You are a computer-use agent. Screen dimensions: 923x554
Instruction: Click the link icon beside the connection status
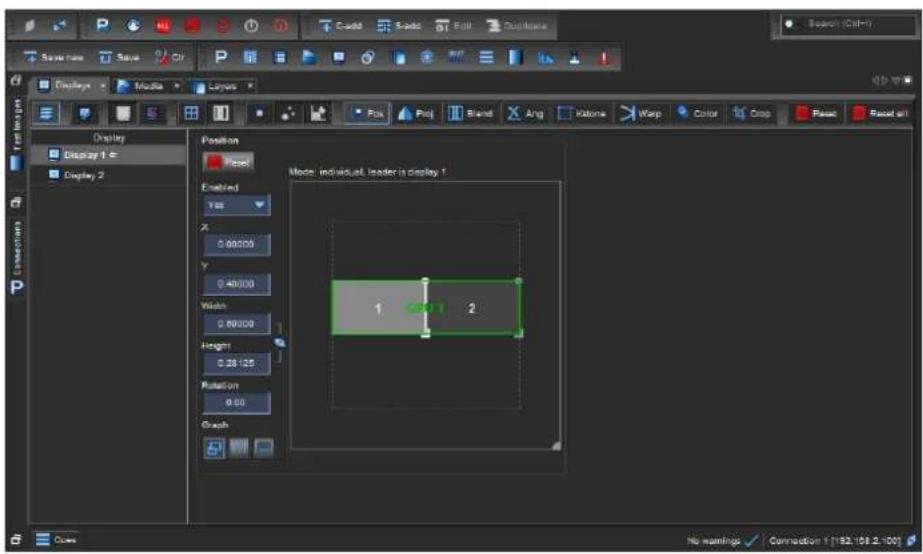[911, 540]
